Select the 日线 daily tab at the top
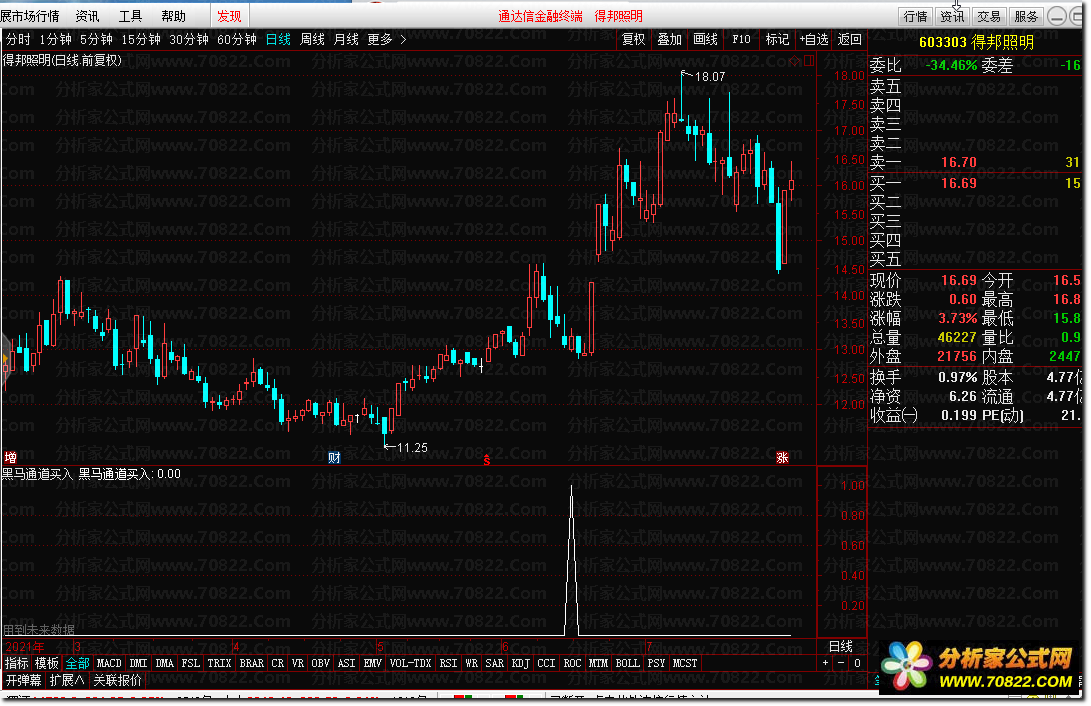 [278, 40]
